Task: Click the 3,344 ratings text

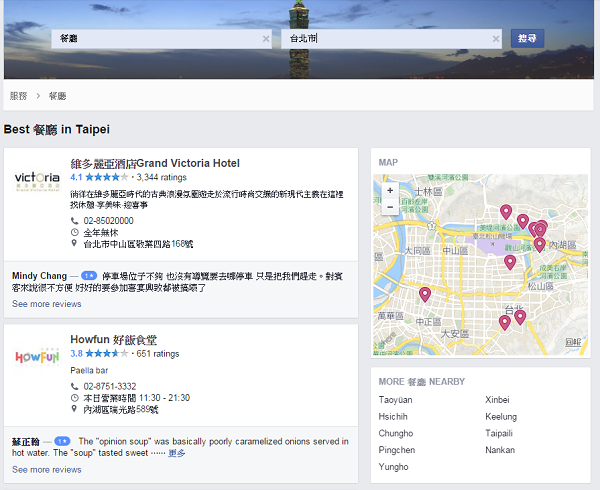Action: click(x=161, y=177)
